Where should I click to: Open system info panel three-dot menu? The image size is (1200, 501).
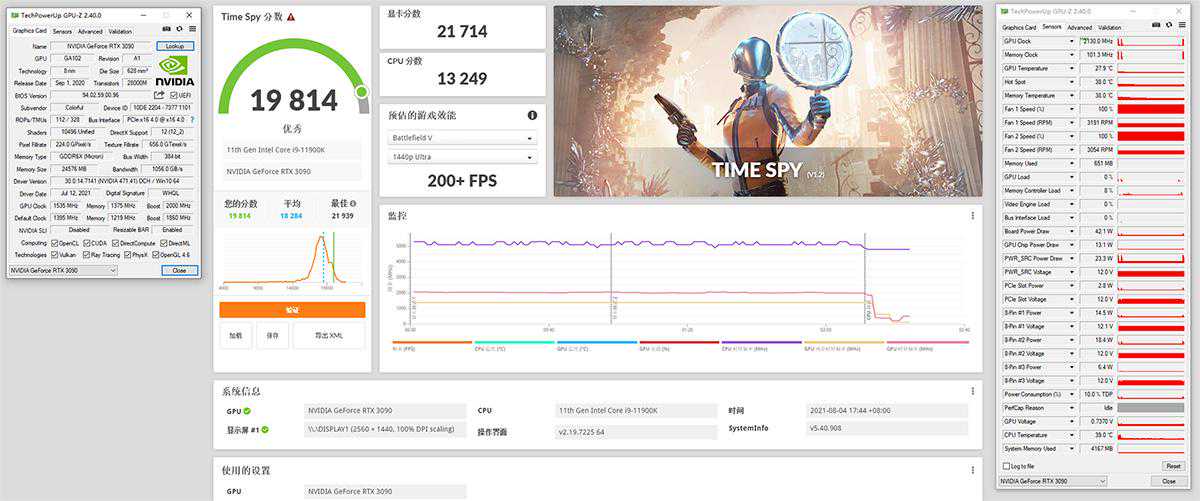point(972,390)
